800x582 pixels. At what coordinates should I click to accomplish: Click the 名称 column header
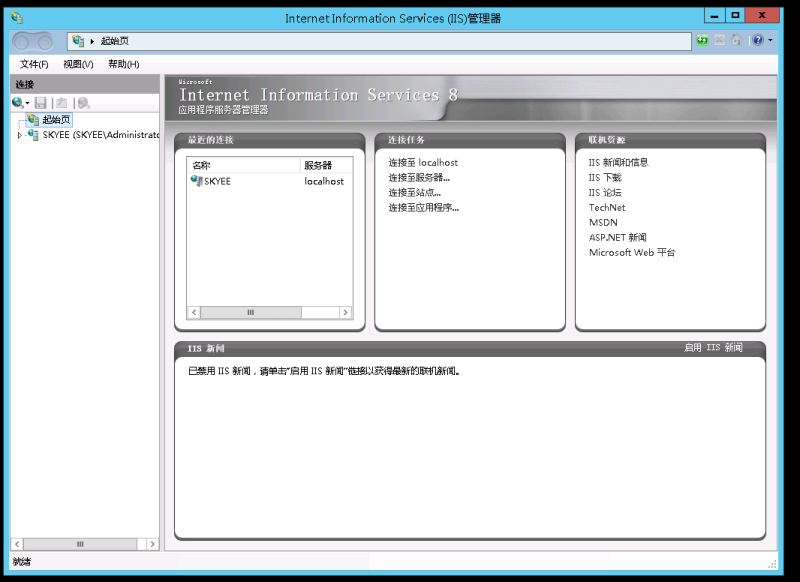pyautogui.click(x=243, y=165)
